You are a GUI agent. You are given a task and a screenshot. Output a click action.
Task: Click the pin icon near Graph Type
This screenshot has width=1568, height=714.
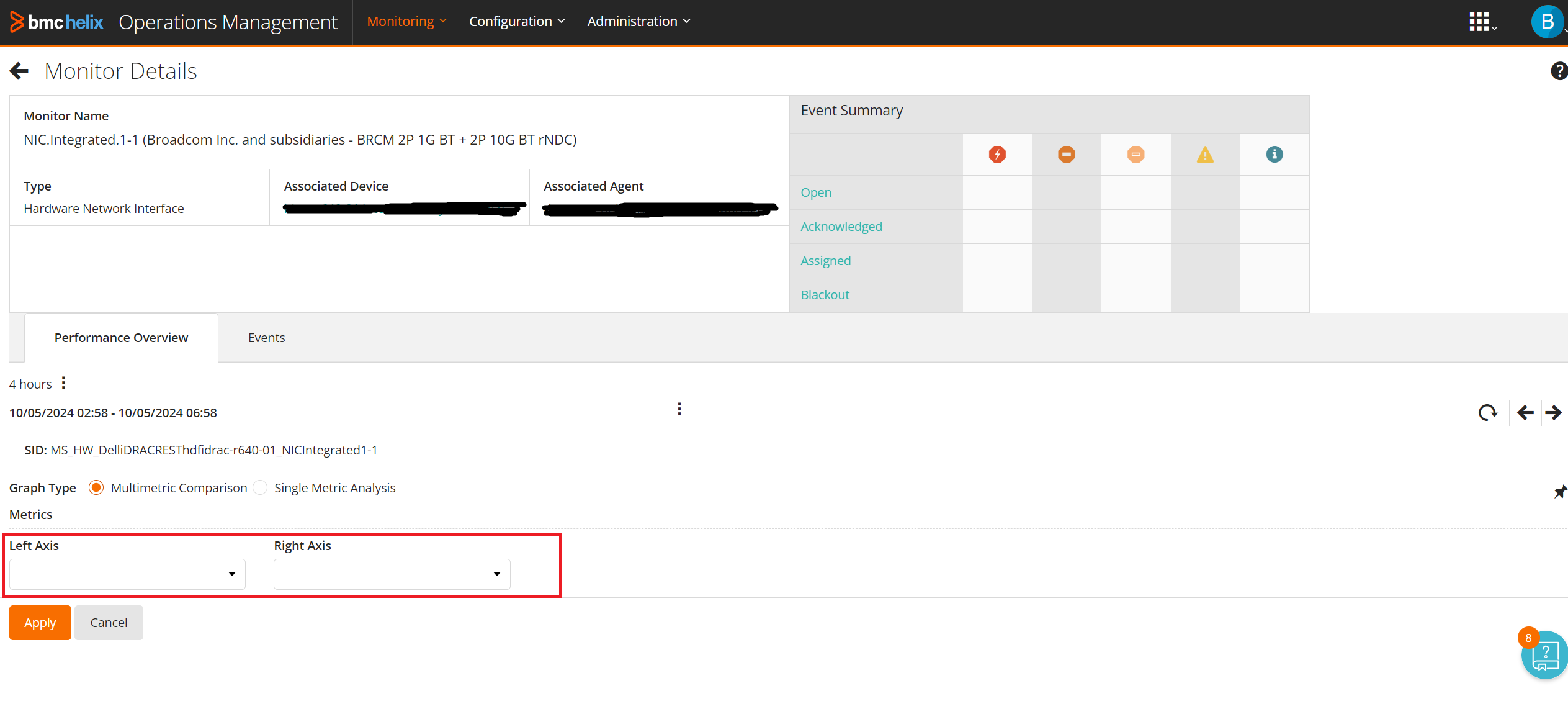pos(1559,492)
